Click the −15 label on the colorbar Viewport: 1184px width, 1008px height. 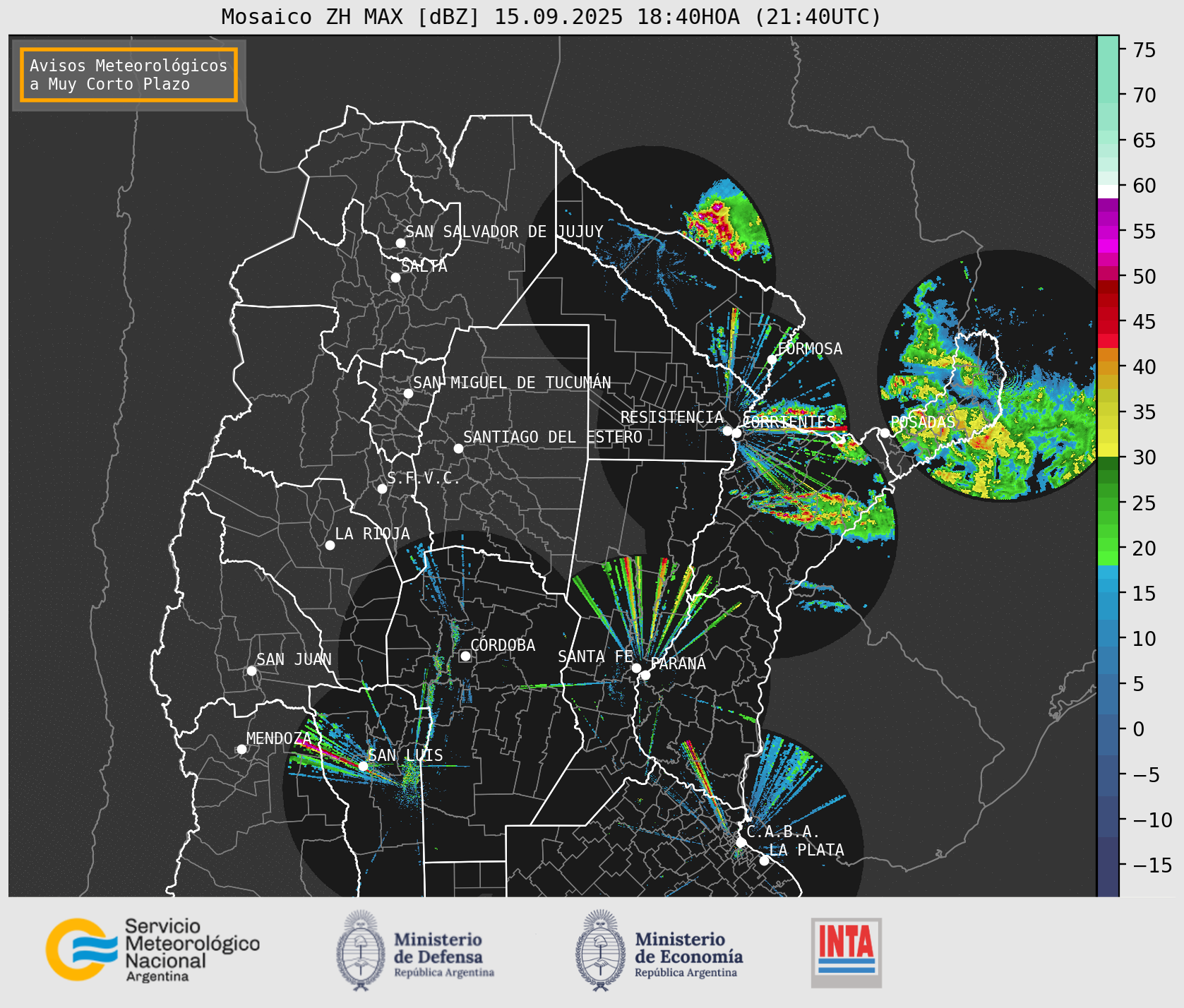[x=1152, y=865]
